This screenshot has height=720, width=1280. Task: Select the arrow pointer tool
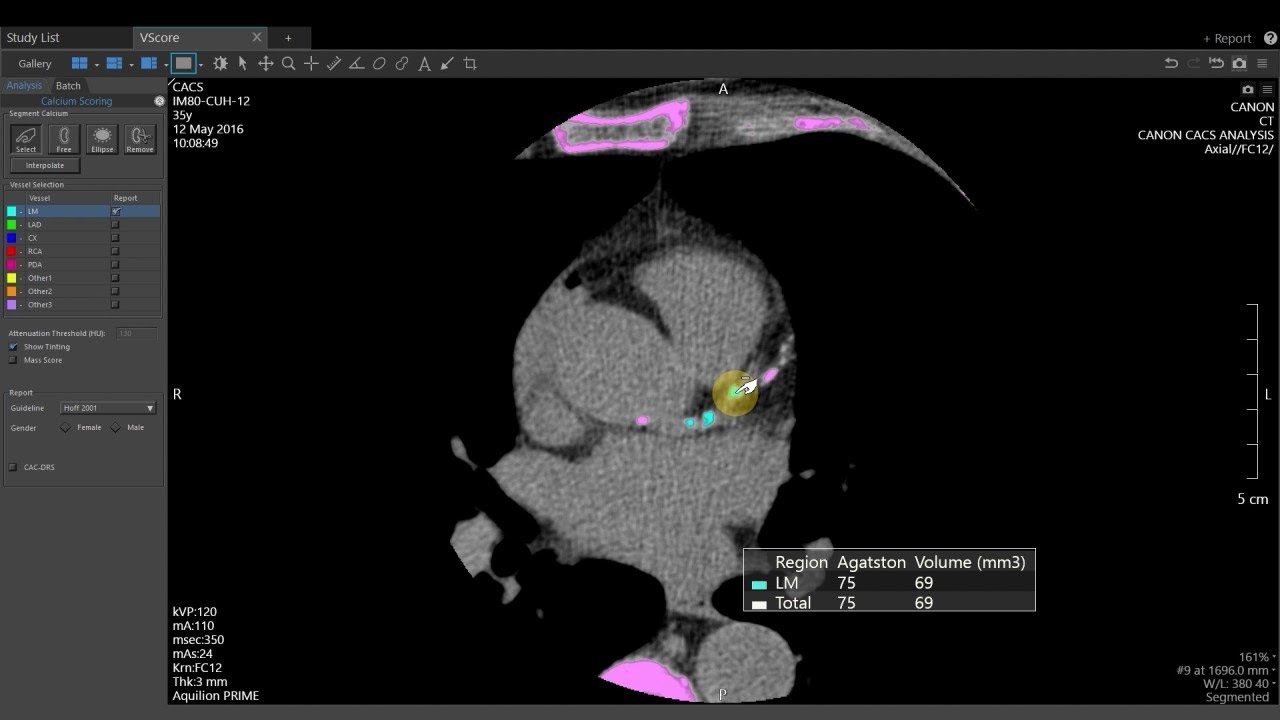coord(242,63)
